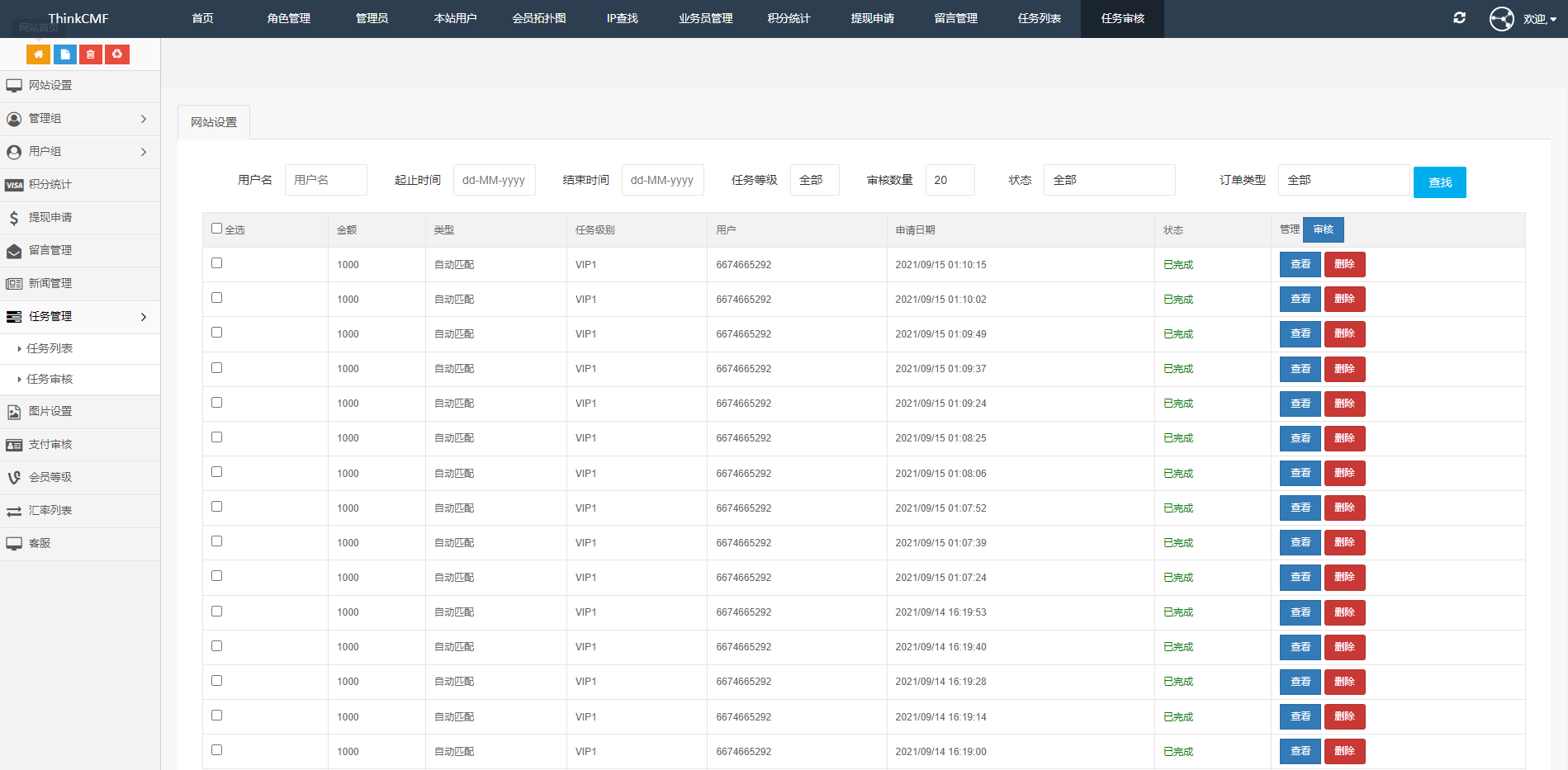Check the row dated 2021/09/15 01:10:02
This screenshot has height=770, width=1568.
(x=216, y=298)
